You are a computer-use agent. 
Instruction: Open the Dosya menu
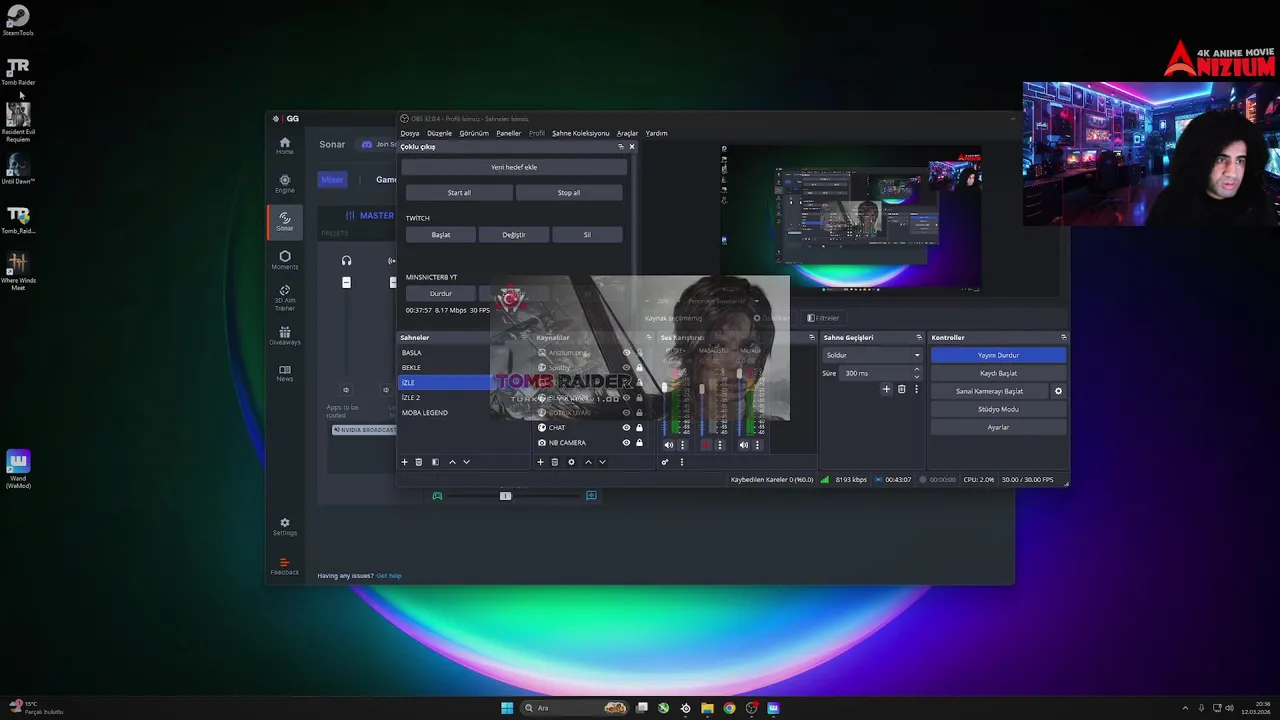(410, 133)
